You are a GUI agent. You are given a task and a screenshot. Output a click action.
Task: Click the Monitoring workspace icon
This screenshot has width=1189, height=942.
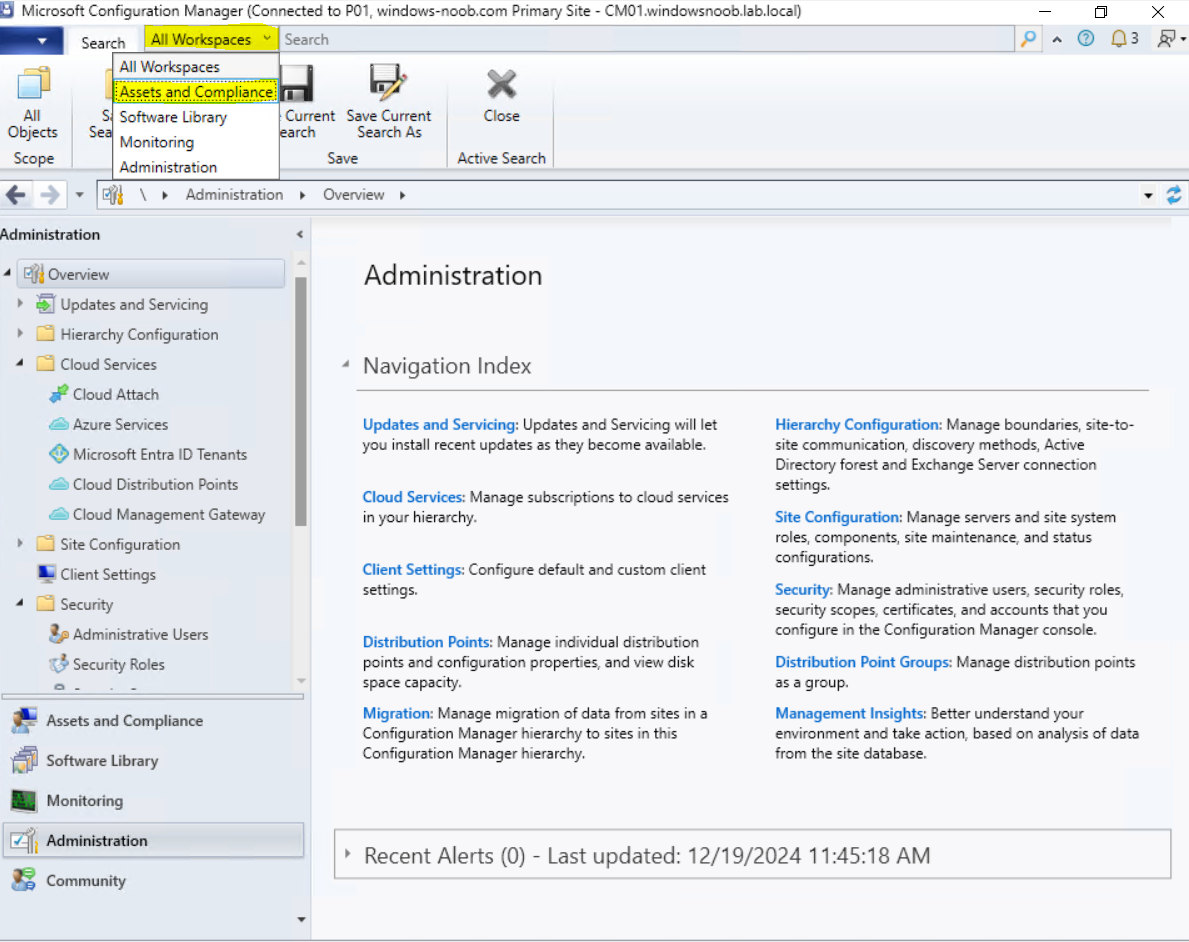coord(24,801)
